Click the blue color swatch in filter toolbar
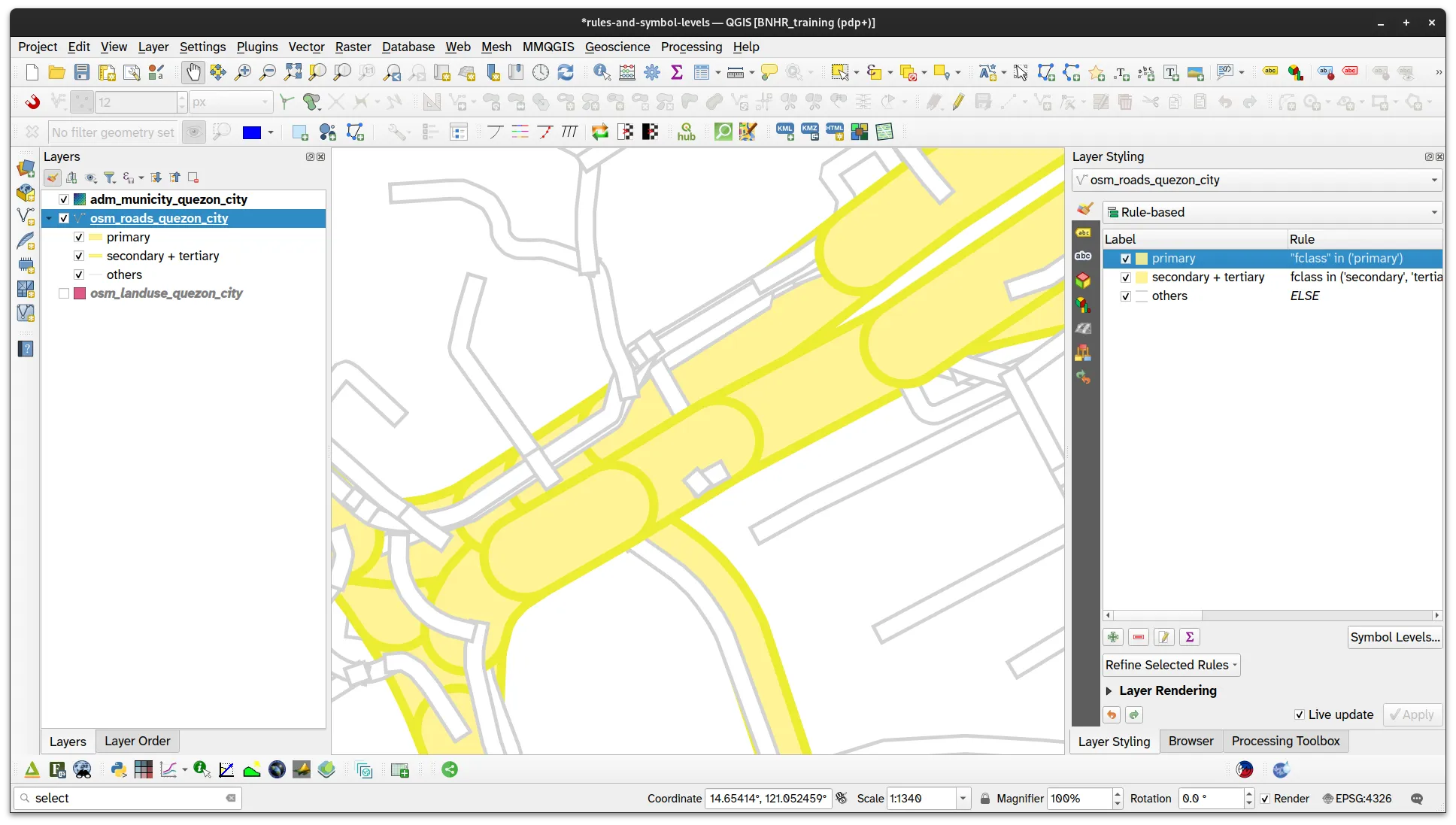The width and height of the screenshot is (1456, 825). click(253, 132)
